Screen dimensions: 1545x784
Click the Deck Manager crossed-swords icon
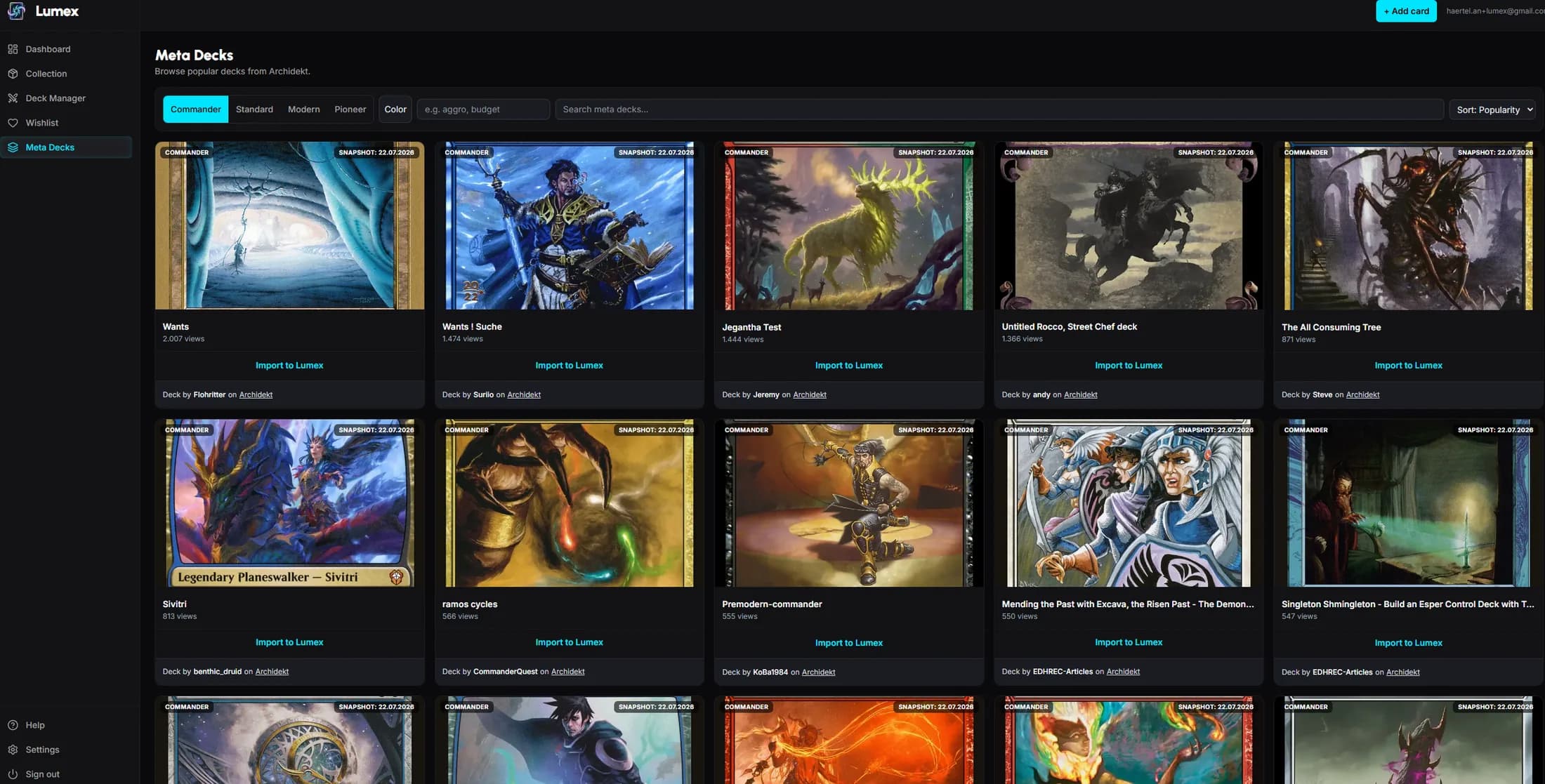(13, 98)
